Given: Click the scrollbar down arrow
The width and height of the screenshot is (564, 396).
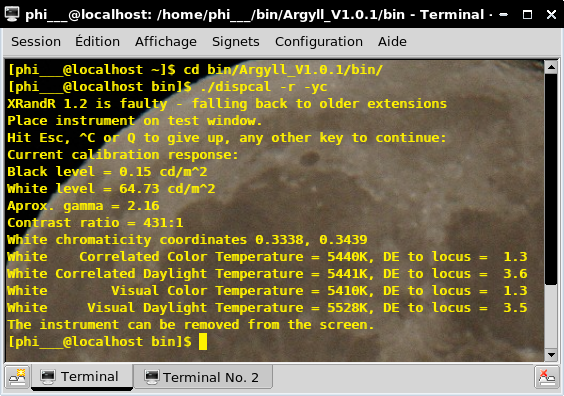Looking at the screenshot, I should tap(551, 355).
